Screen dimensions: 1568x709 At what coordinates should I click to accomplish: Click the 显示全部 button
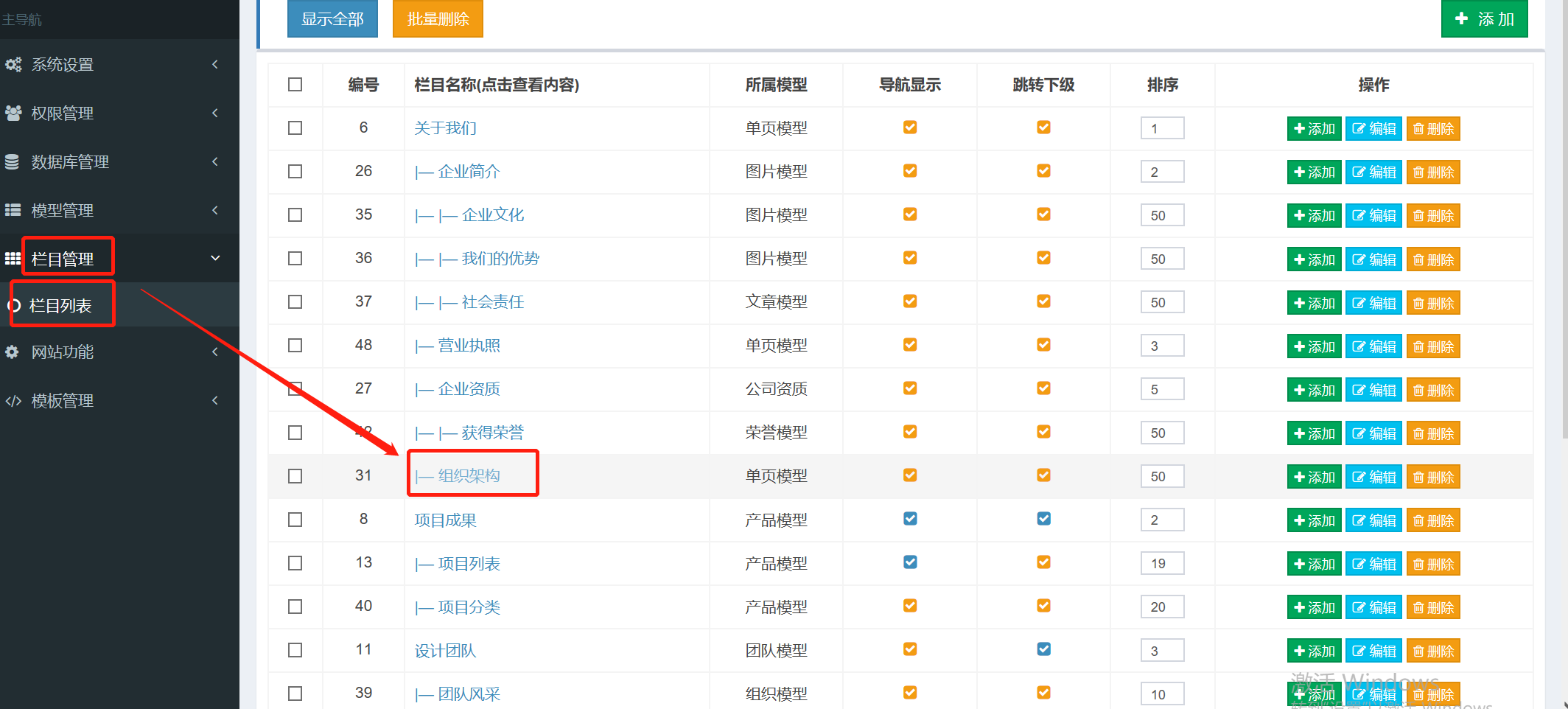[x=332, y=18]
